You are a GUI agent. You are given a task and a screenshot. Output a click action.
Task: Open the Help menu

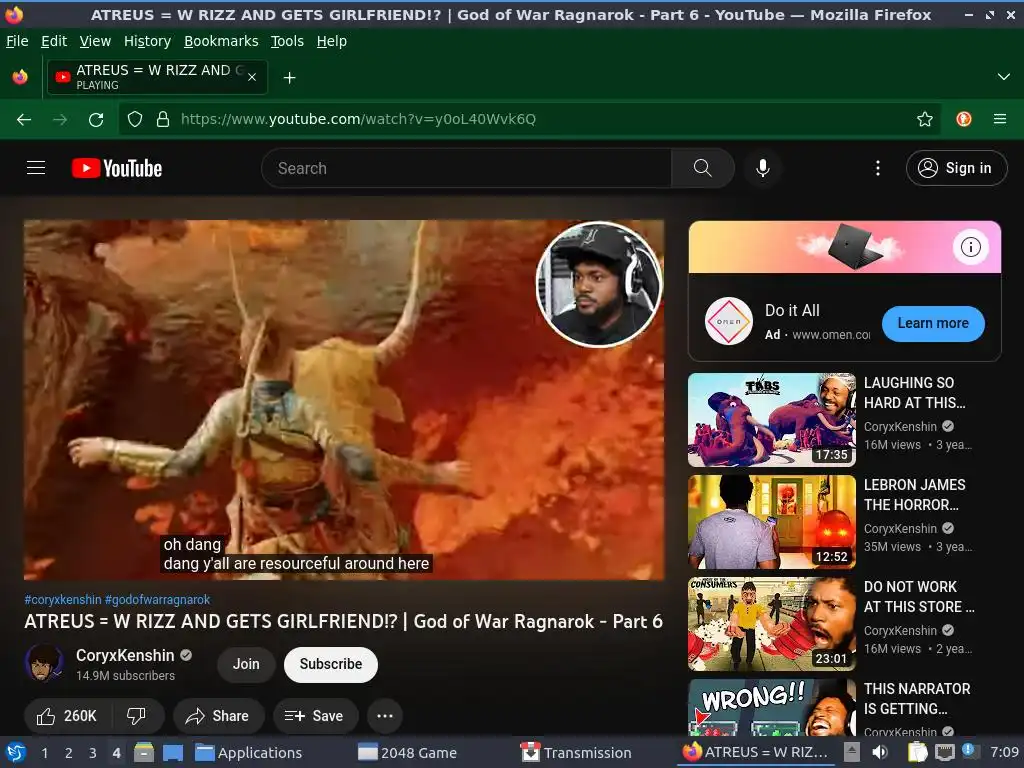click(332, 41)
